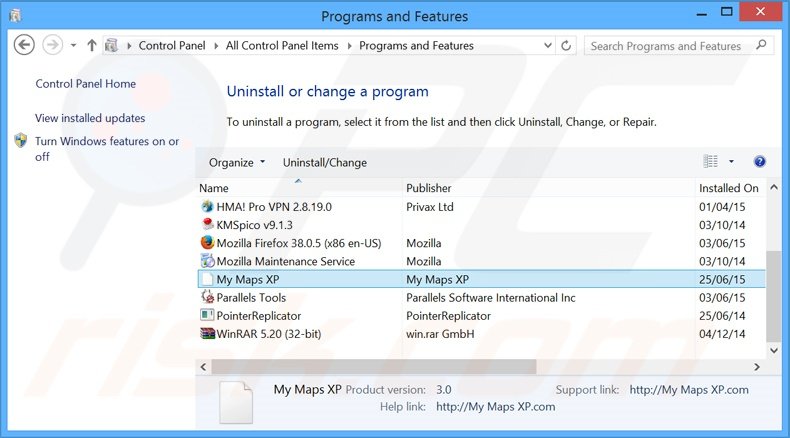The height and width of the screenshot is (438, 790).
Task: Click the Mozilla Maintenance Service icon
Action: [x=207, y=261]
